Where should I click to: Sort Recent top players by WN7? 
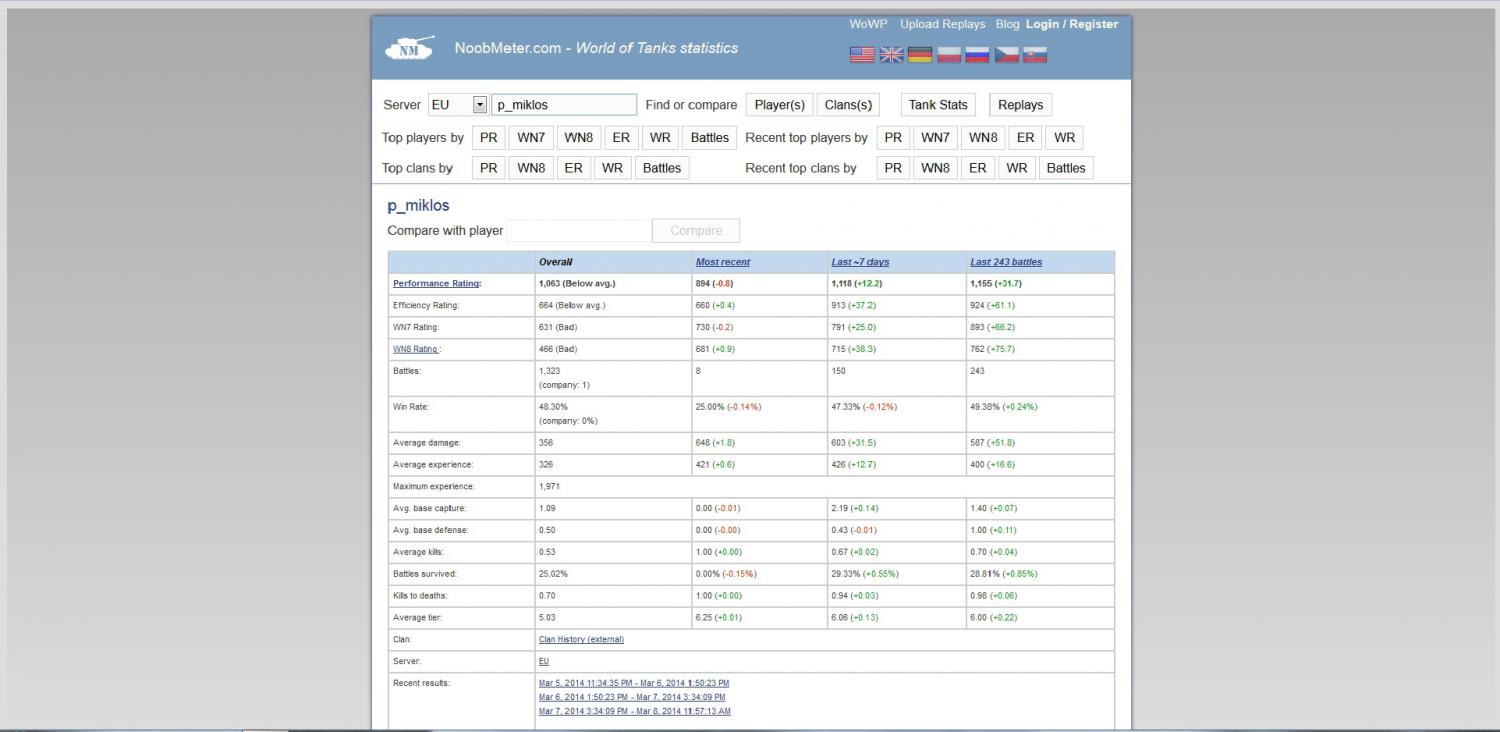point(935,138)
